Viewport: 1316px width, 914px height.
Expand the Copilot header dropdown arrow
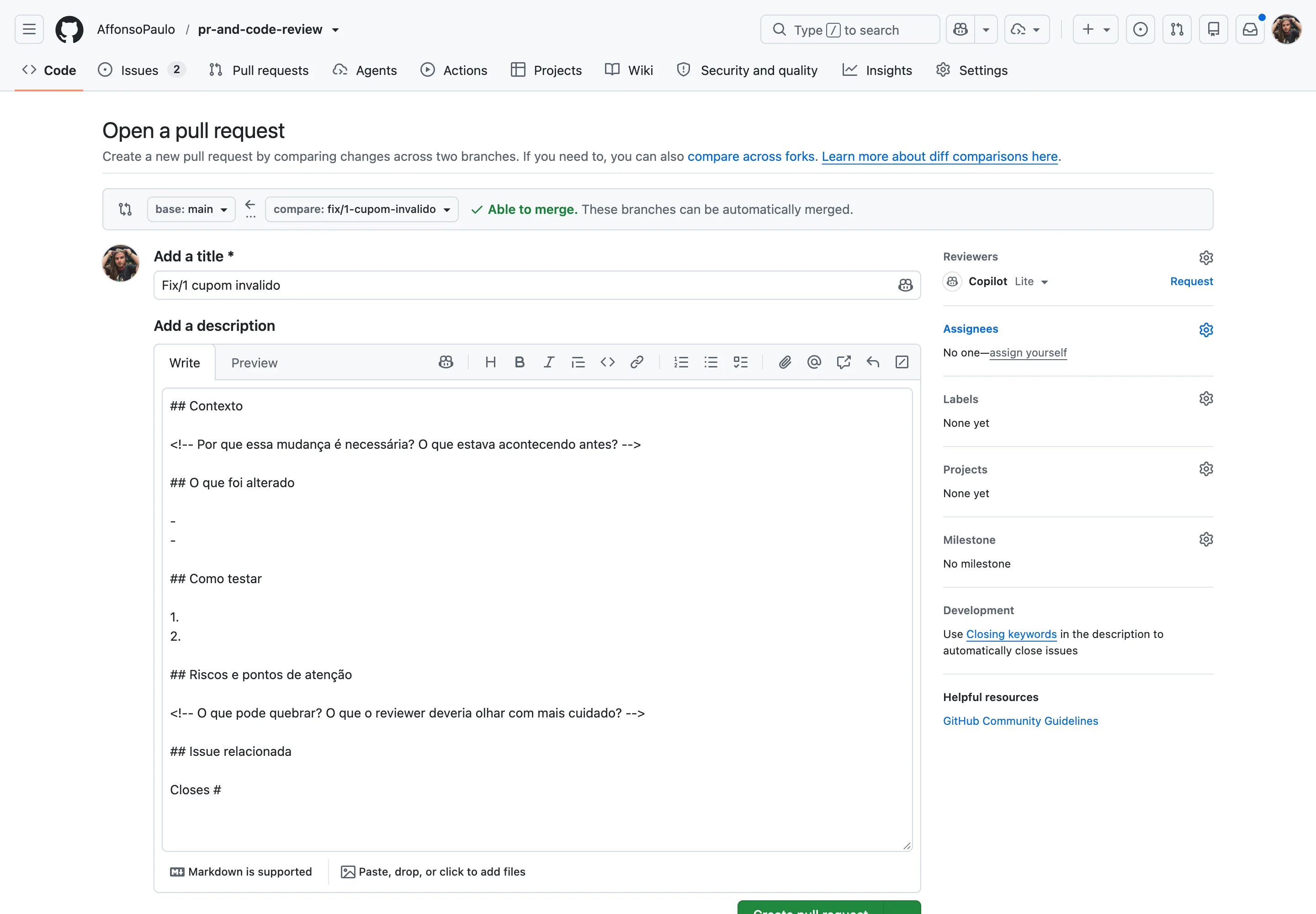(x=986, y=29)
